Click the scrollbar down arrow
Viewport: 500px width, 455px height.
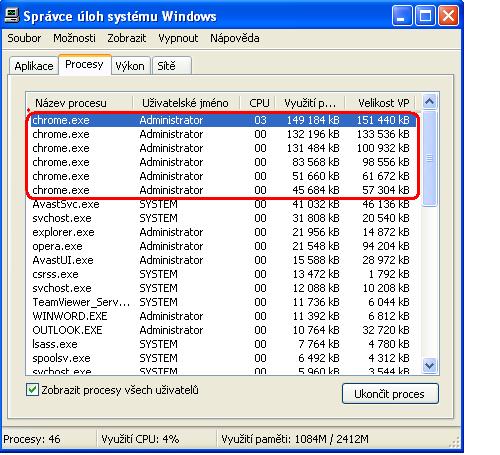pyautogui.click(x=429, y=365)
